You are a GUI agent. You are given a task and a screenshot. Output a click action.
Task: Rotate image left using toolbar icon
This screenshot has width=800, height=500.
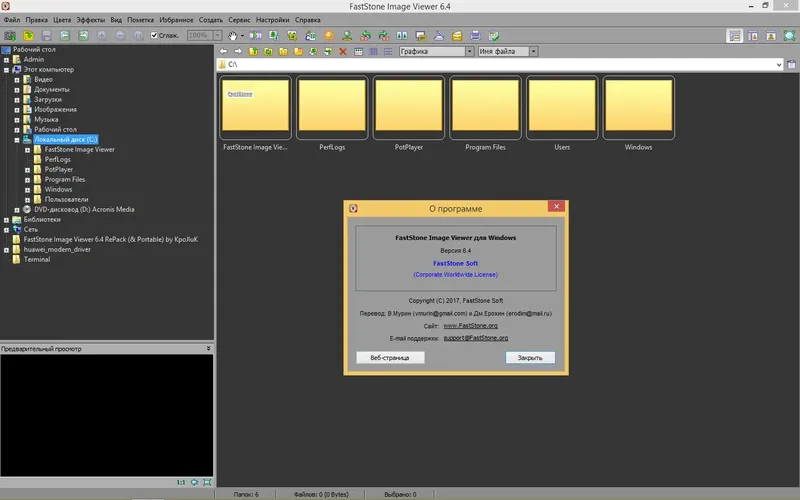click(x=365, y=36)
